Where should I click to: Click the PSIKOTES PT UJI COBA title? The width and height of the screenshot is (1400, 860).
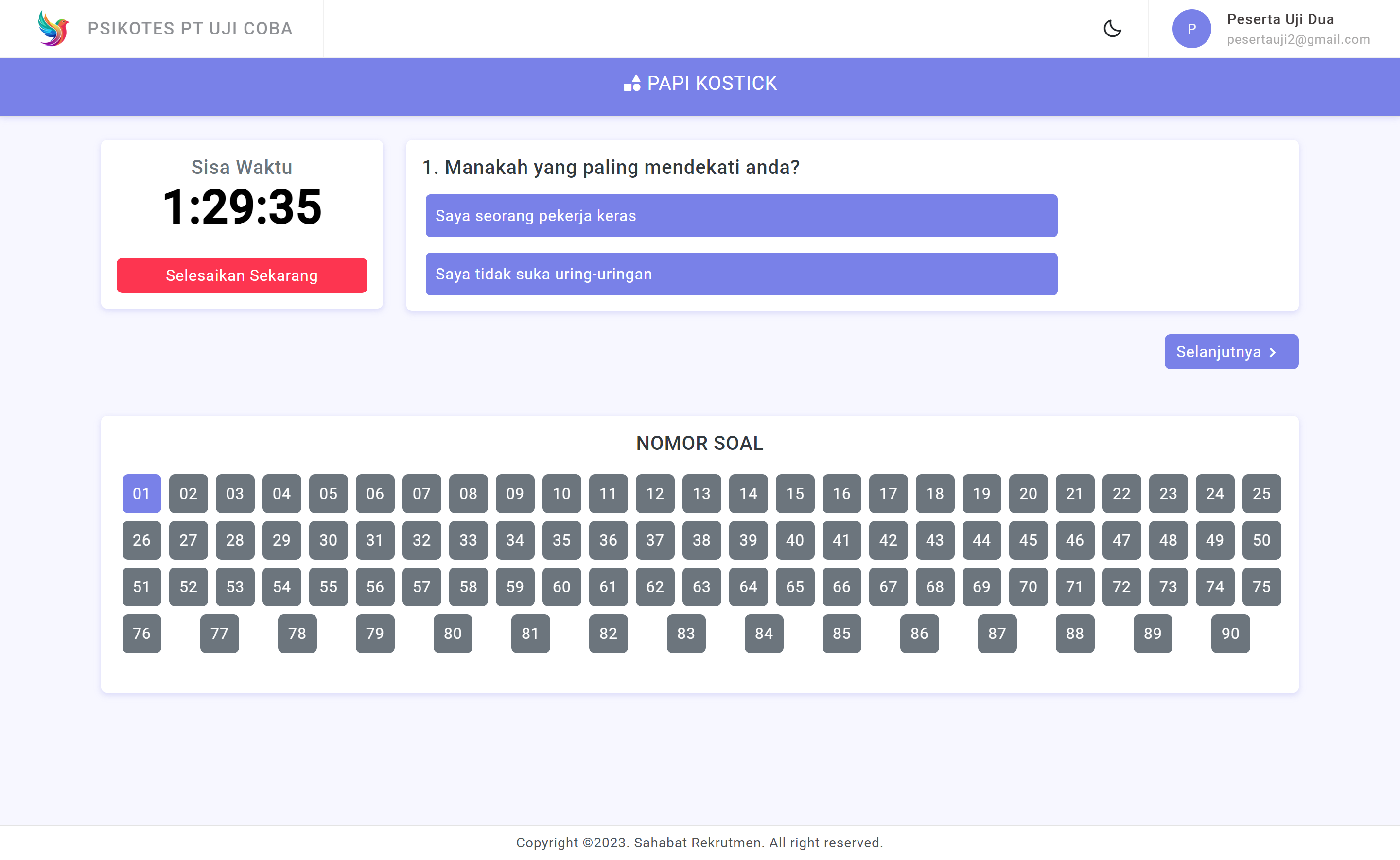tap(190, 29)
